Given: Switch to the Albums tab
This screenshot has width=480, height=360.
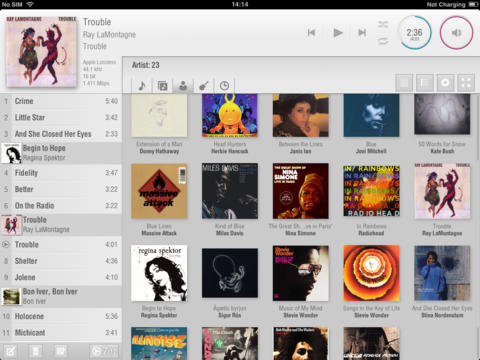Looking at the screenshot, I should click(162, 86).
